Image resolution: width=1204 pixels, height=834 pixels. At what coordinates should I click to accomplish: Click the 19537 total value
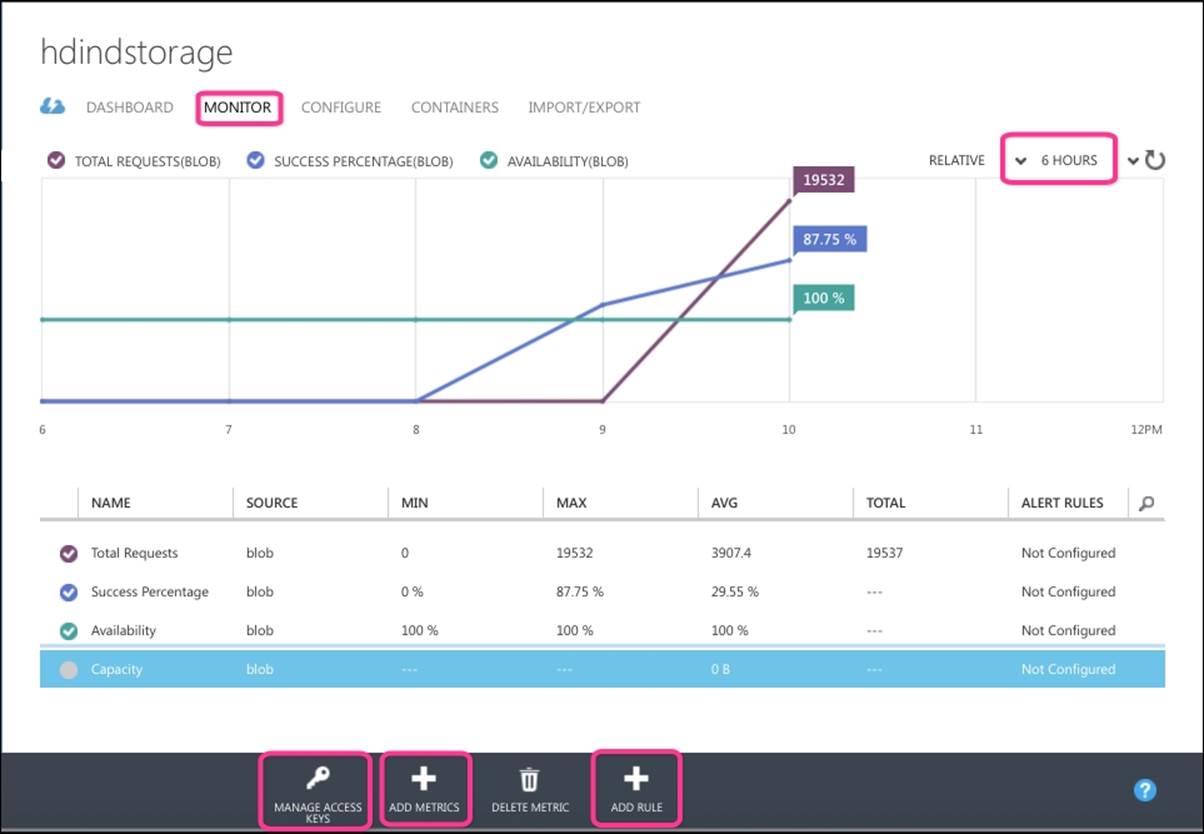[x=884, y=553]
